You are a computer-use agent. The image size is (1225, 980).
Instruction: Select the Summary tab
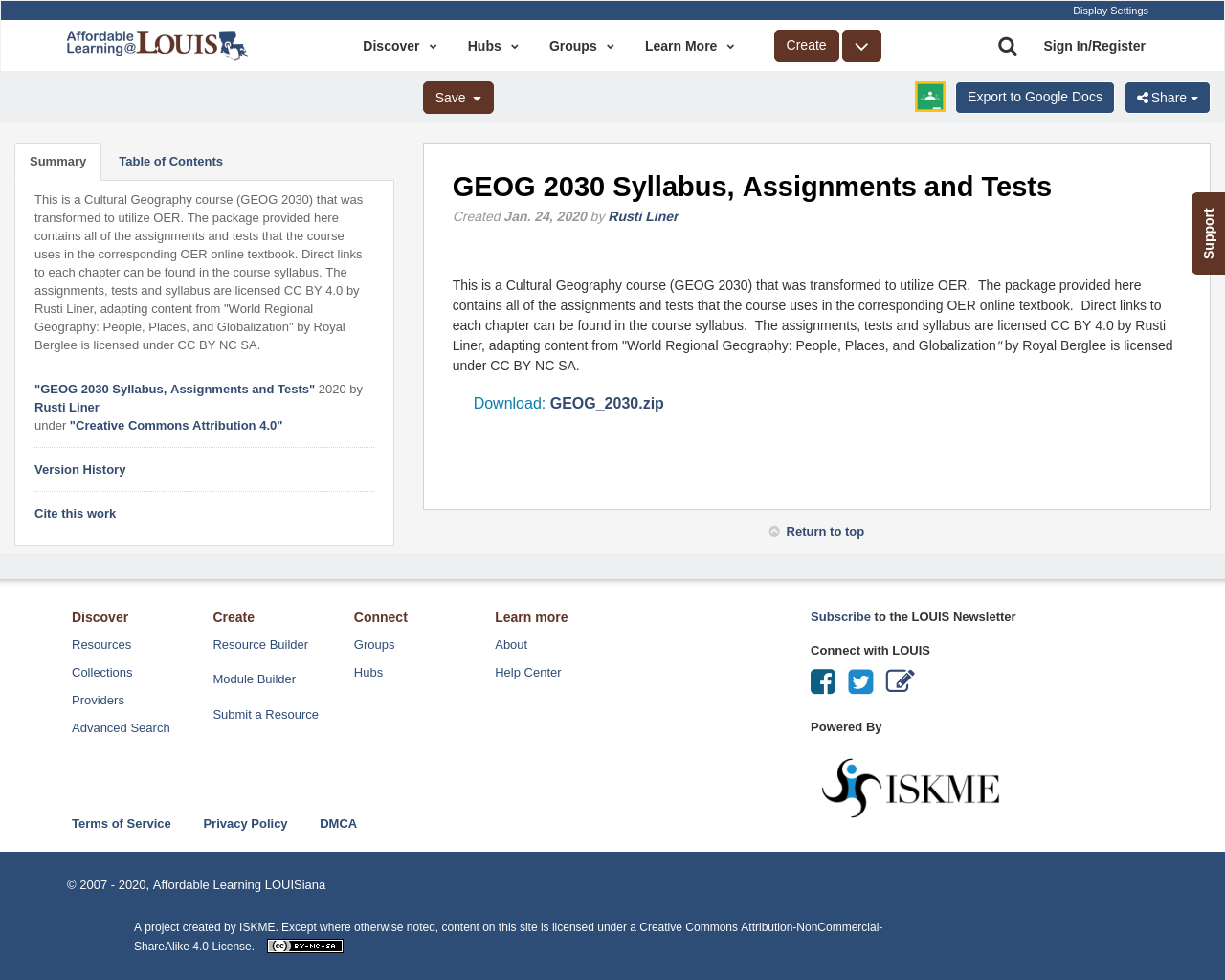[57, 162]
